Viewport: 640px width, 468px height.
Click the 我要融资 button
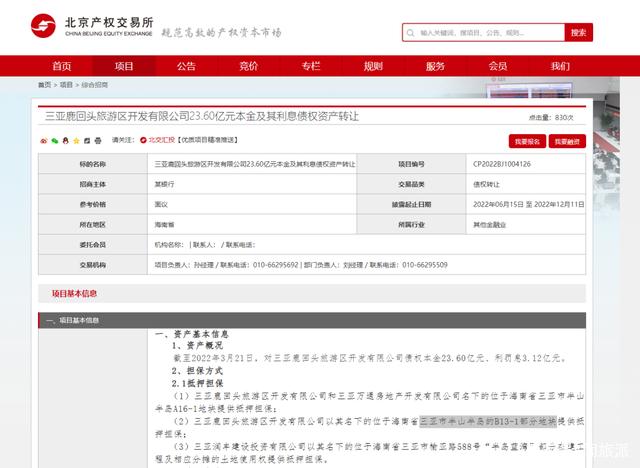click(x=567, y=141)
